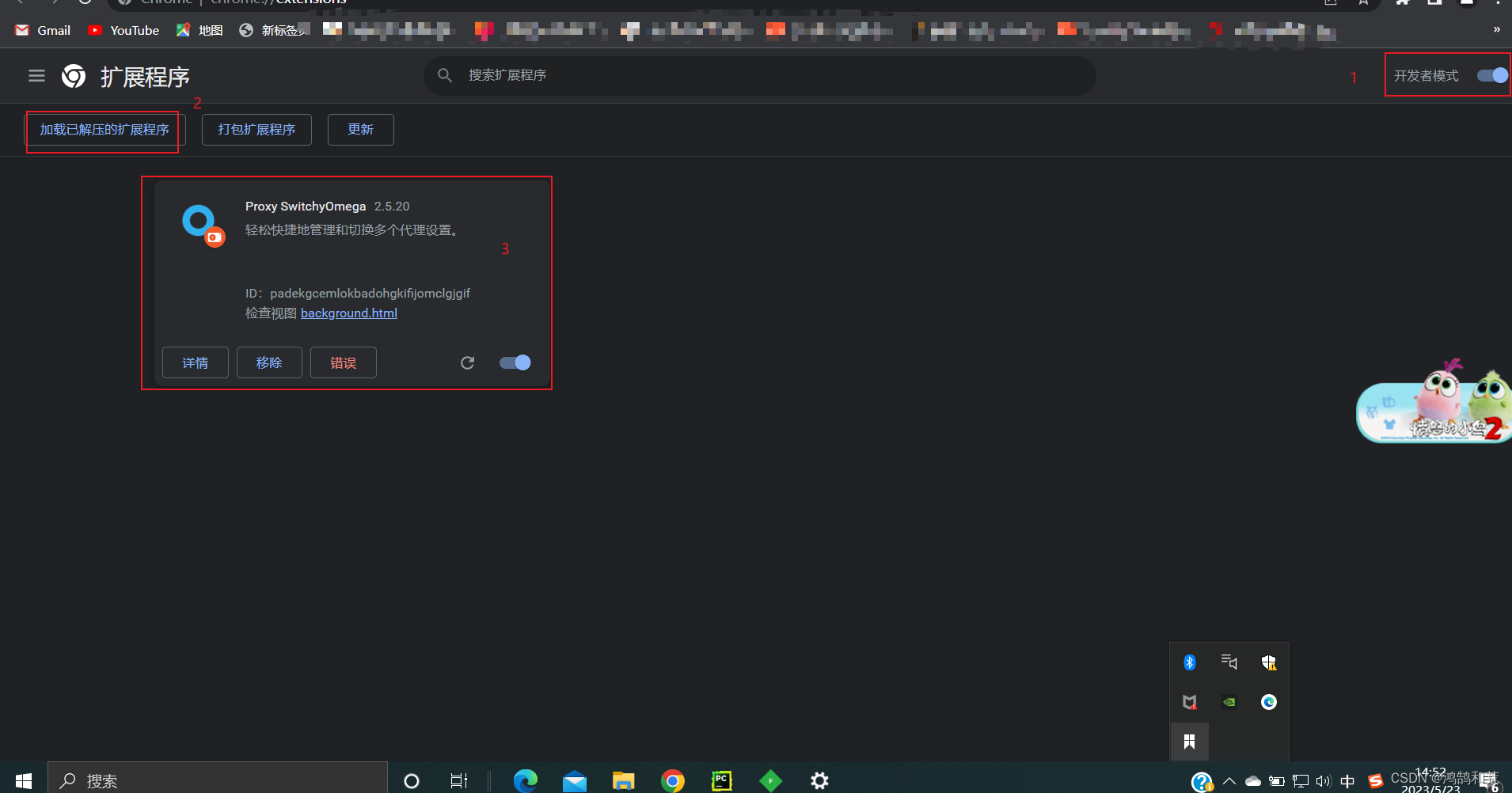
Task: Open Windows Security shield tray icon
Action: coord(1269,662)
